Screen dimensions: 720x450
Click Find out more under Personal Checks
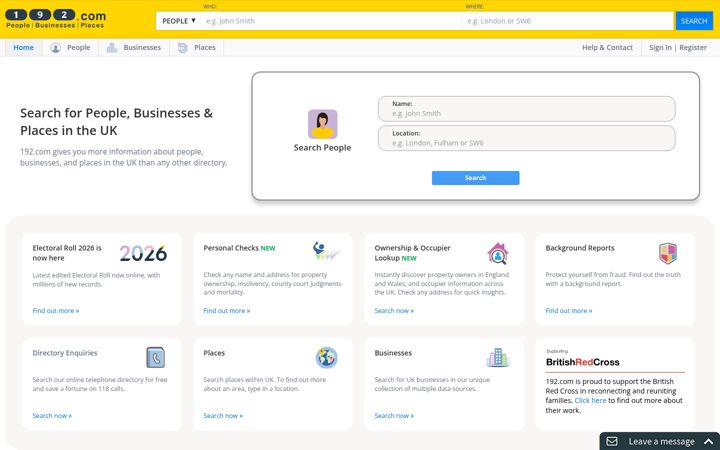click(x=227, y=311)
